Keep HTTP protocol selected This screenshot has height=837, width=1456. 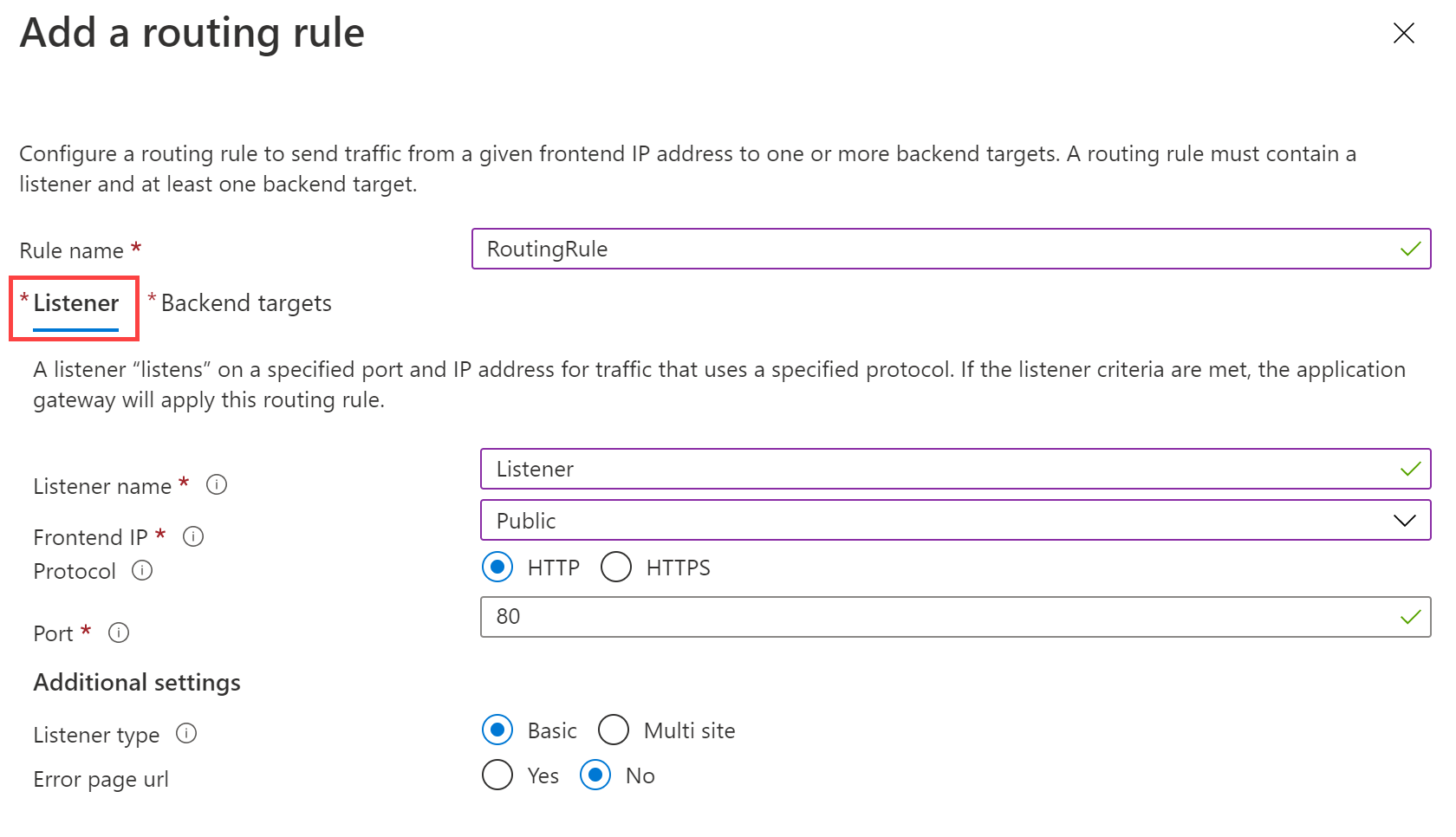pyautogui.click(x=497, y=567)
